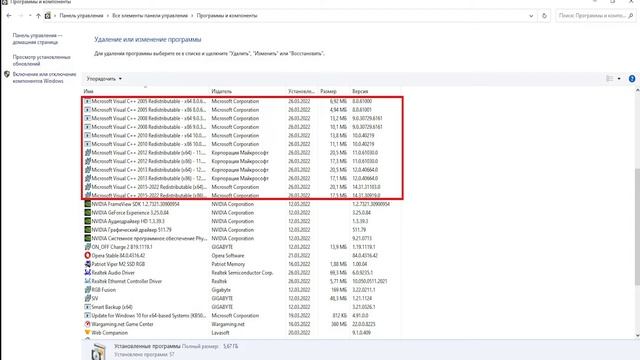Click the icon of NVIDIA FrameView SDK
This screenshot has width=640, height=360.
click(x=87, y=204)
